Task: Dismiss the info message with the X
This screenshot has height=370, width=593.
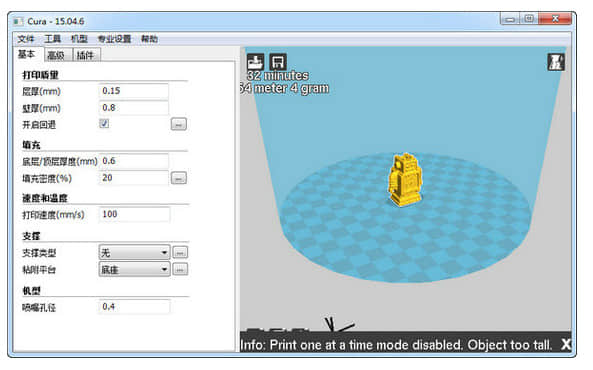Action: [x=566, y=344]
